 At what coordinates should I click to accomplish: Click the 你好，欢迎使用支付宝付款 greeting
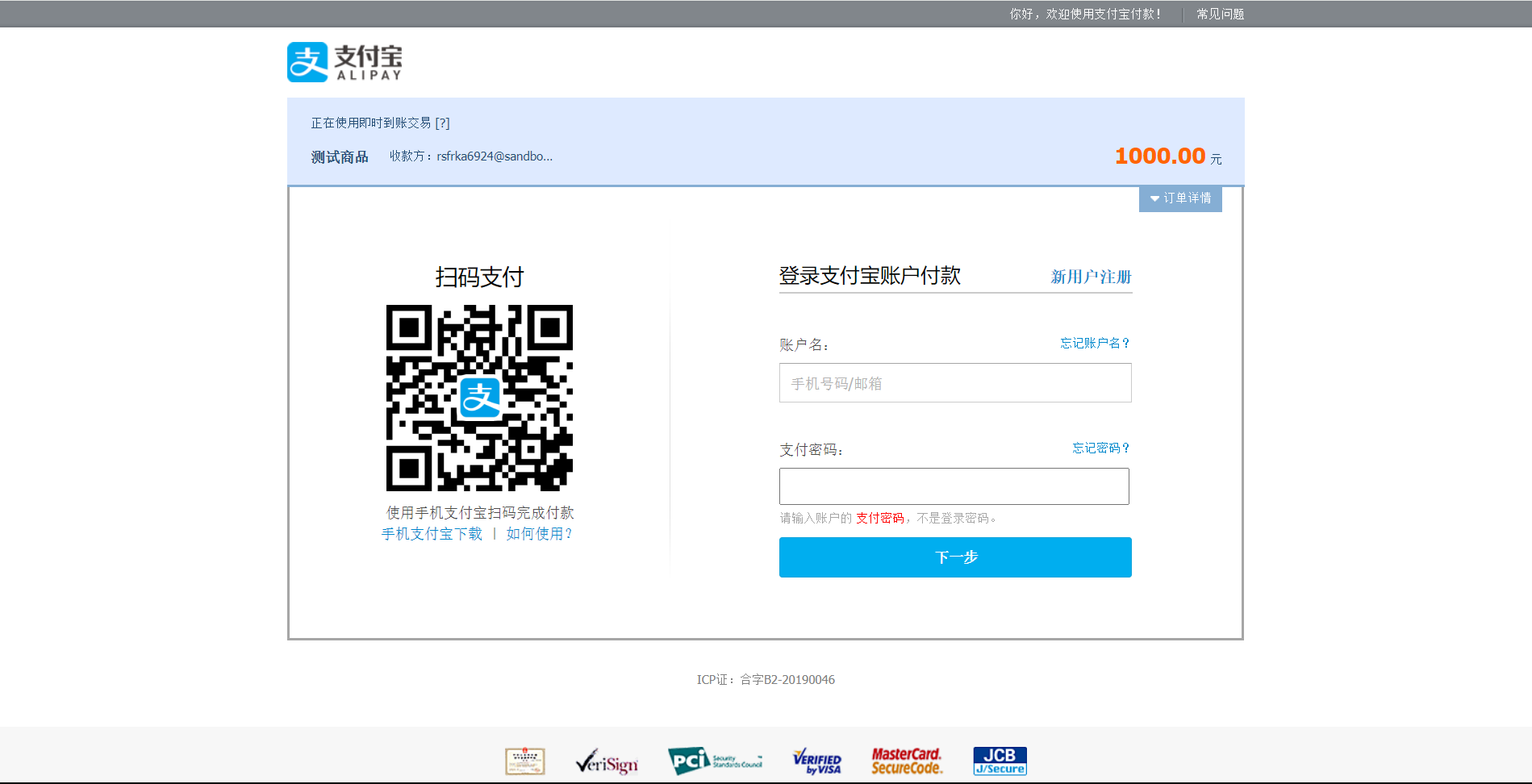click(1084, 14)
